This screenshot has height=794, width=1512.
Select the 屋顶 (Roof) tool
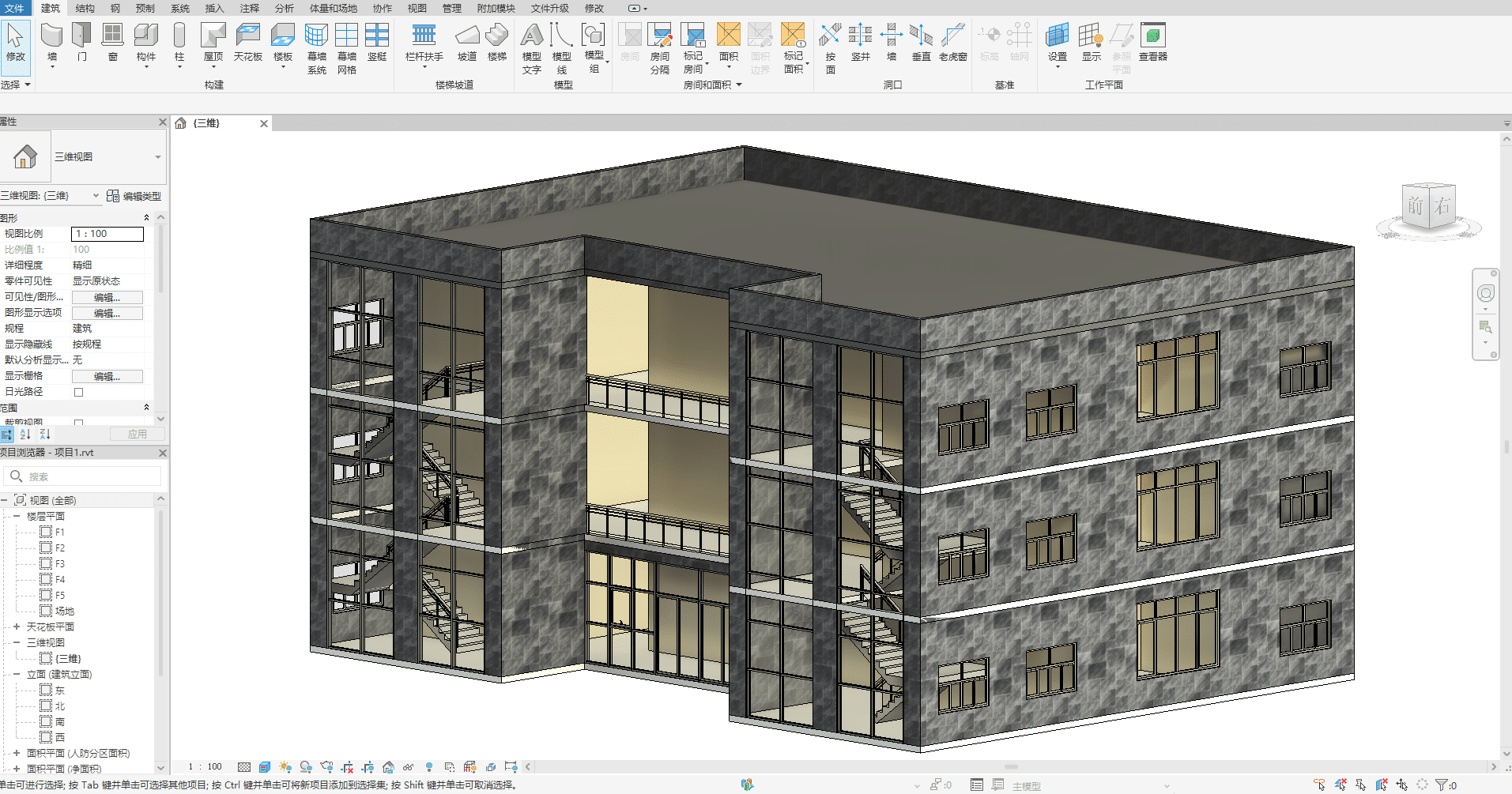coord(213,42)
